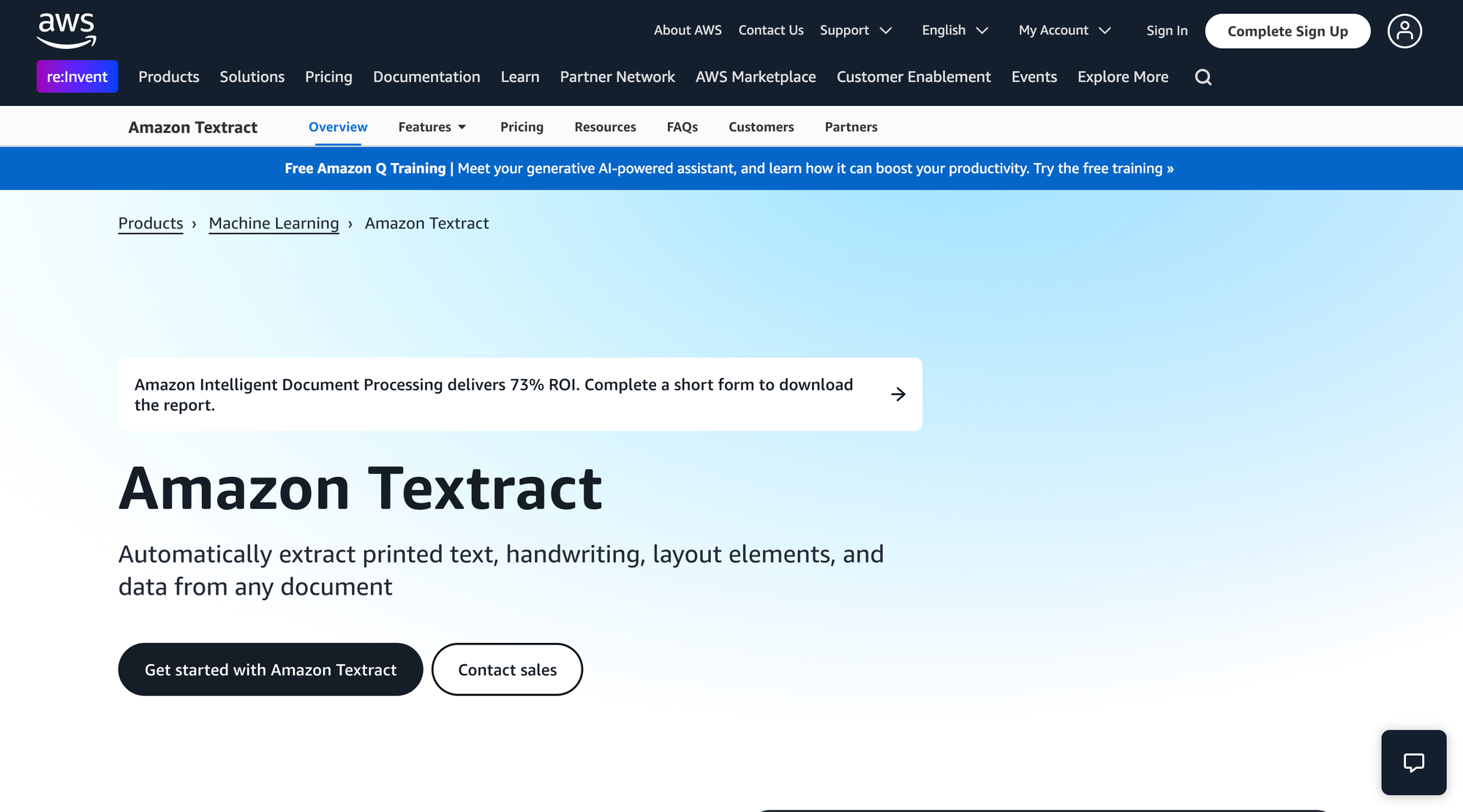1463x812 pixels.
Task: Open the Documentation menu
Action: (426, 77)
